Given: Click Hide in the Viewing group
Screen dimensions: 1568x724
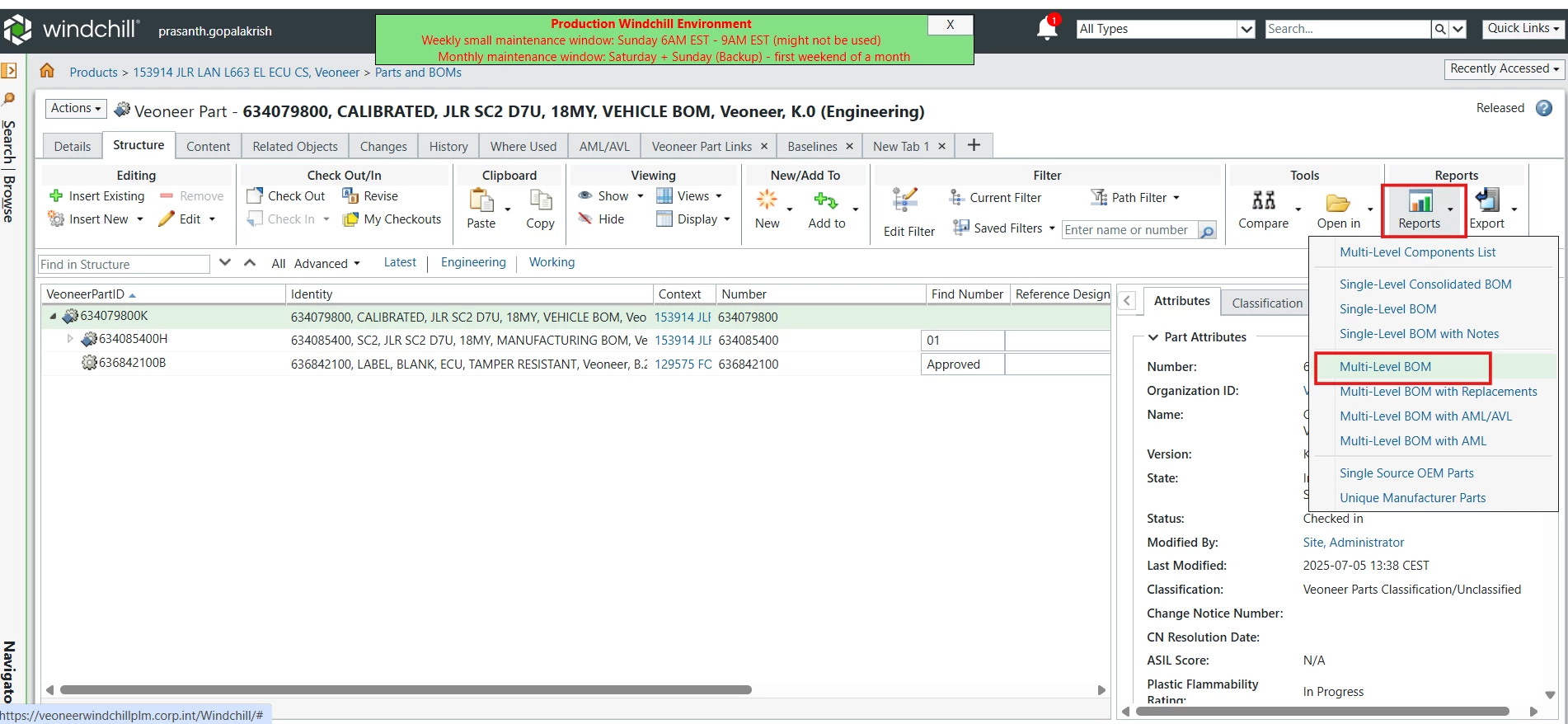Looking at the screenshot, I should coord(601,219).
